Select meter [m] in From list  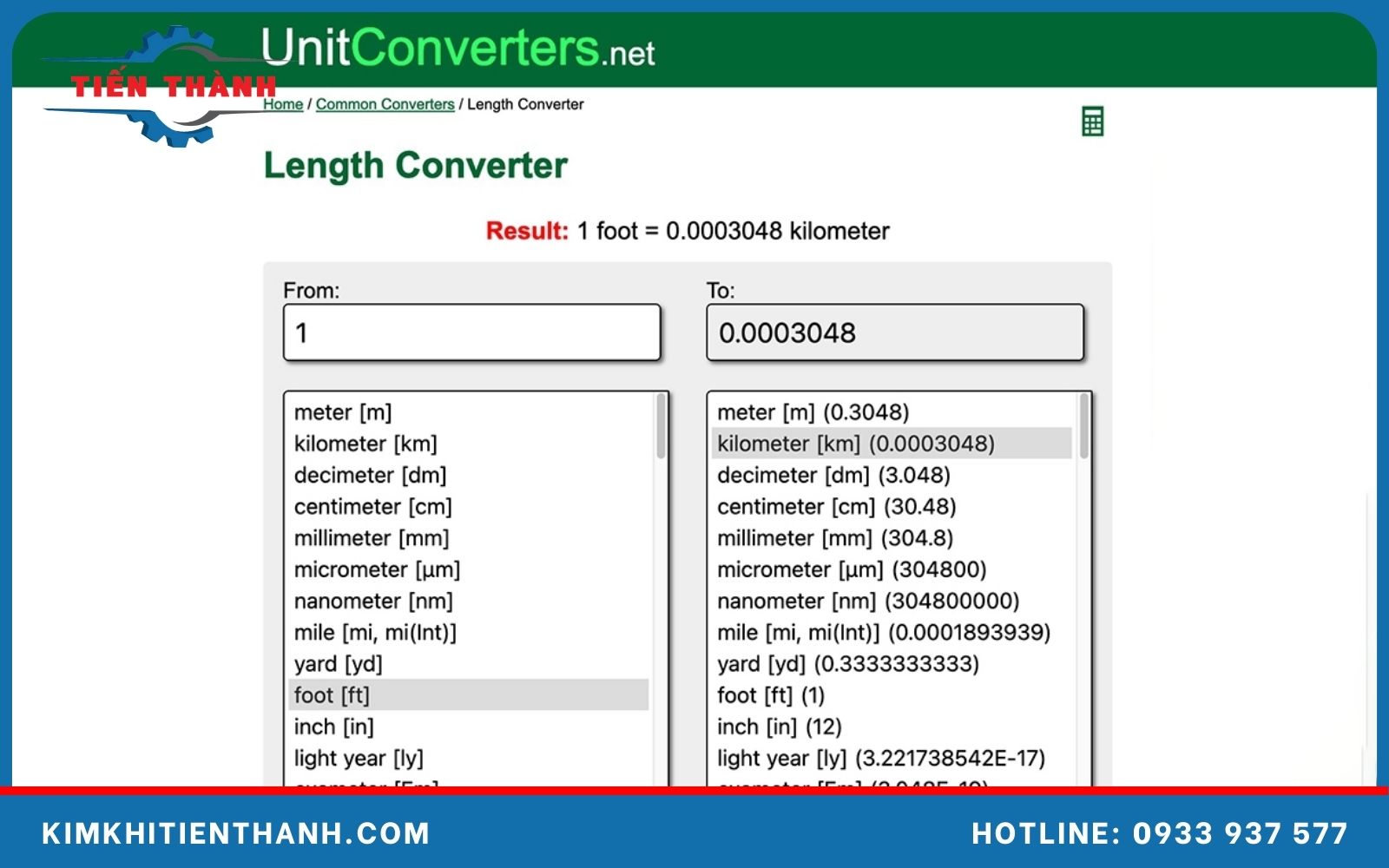coord(343,412)
